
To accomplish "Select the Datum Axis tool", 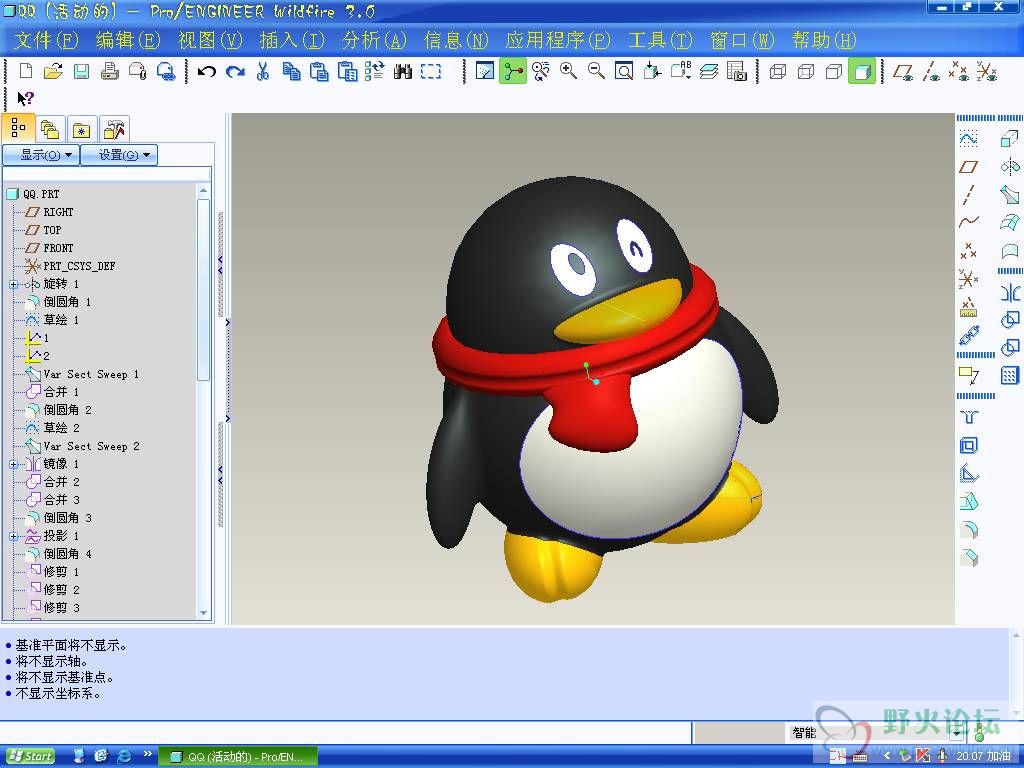I will click(968, 195).
